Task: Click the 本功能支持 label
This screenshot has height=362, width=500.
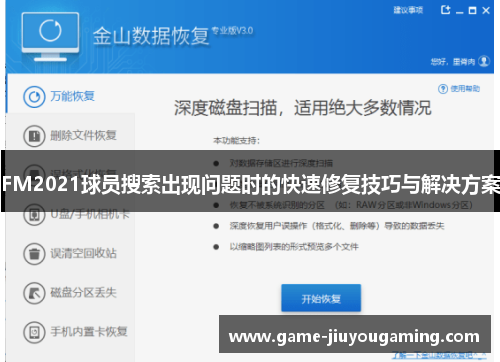Action: (236, 141)
